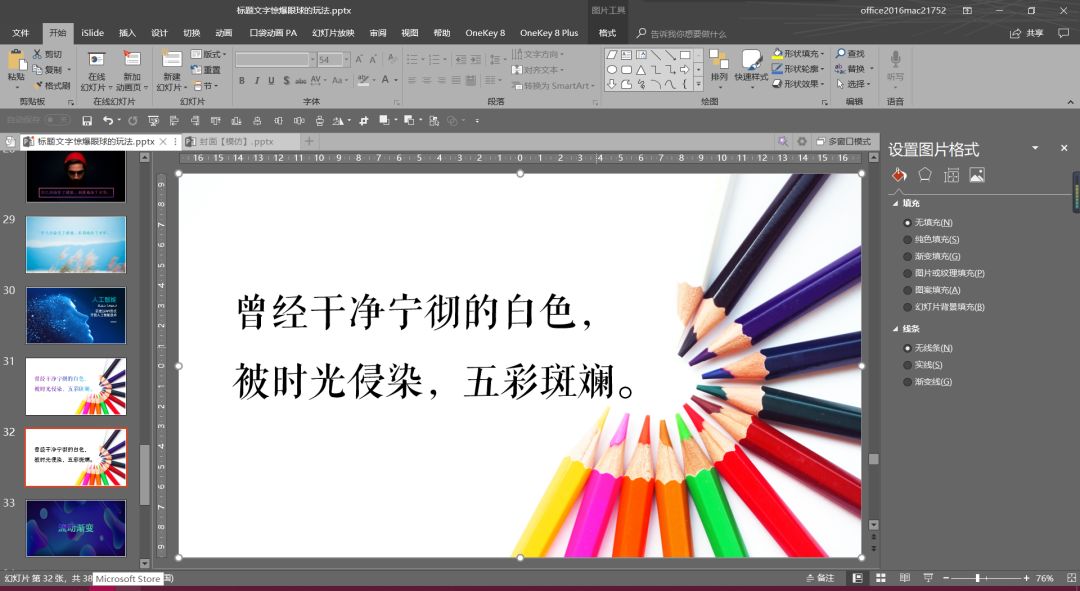Click Reset (重置) slide button
Screen dimensions: 1080x591
[x=206, y=70]
